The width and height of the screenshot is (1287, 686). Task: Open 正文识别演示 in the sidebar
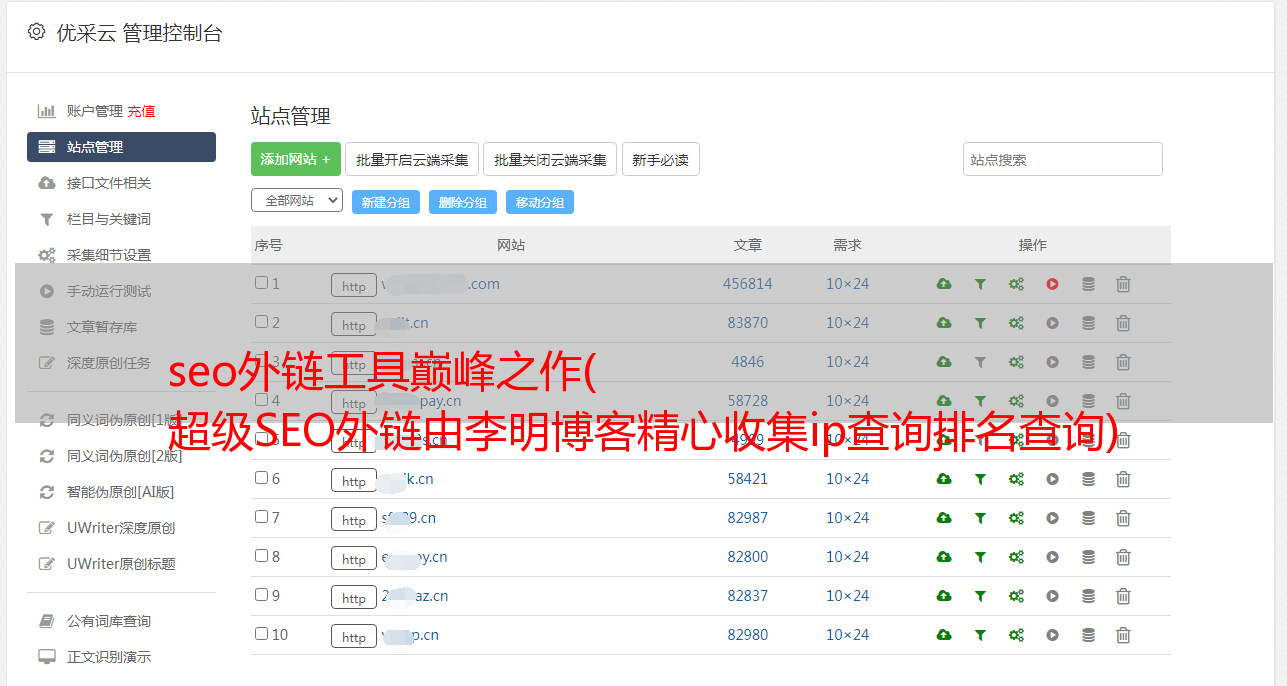click(x=109, y=657)
